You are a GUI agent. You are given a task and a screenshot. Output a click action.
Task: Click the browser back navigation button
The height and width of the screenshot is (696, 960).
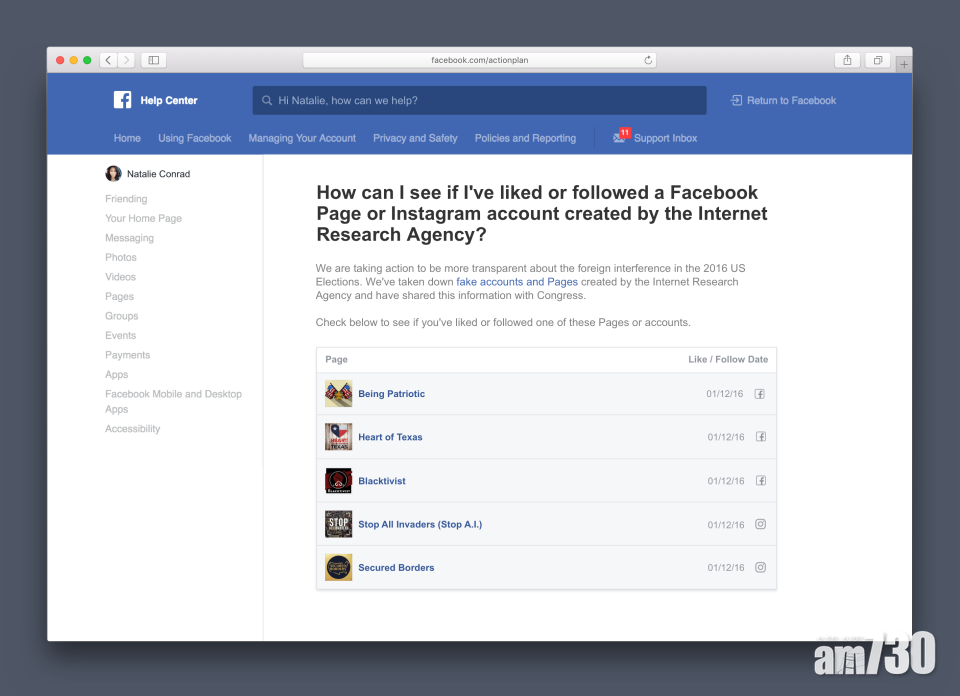(x=107, y=60)
